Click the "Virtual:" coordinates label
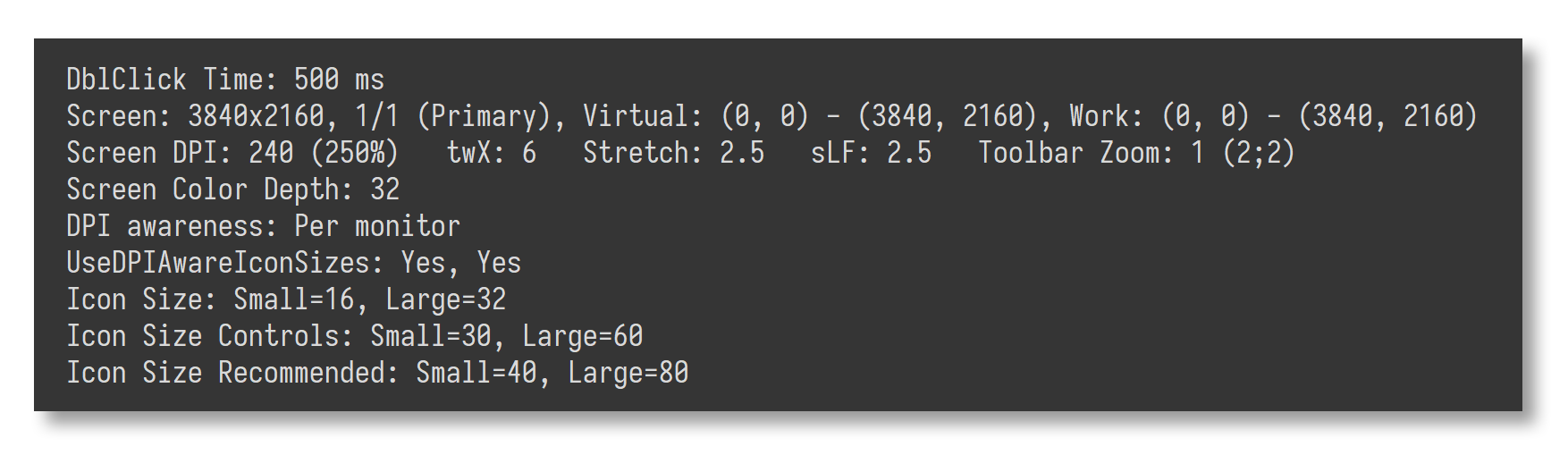The image size is (1568, 472). 636,116
